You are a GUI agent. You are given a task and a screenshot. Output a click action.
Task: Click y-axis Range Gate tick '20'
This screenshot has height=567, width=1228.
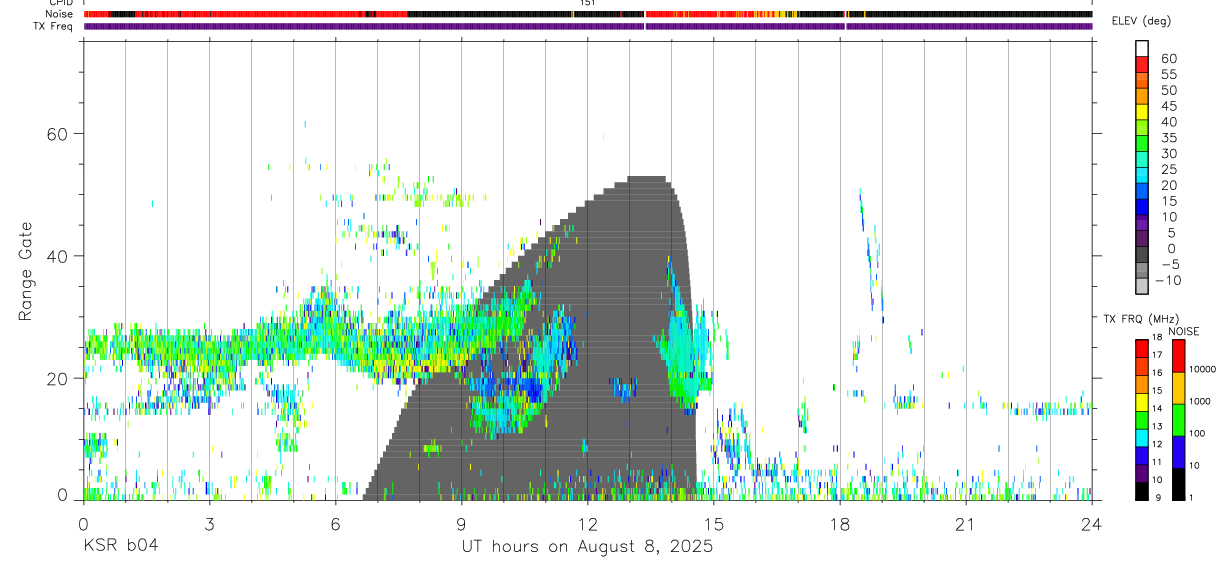tap(58, 378)
